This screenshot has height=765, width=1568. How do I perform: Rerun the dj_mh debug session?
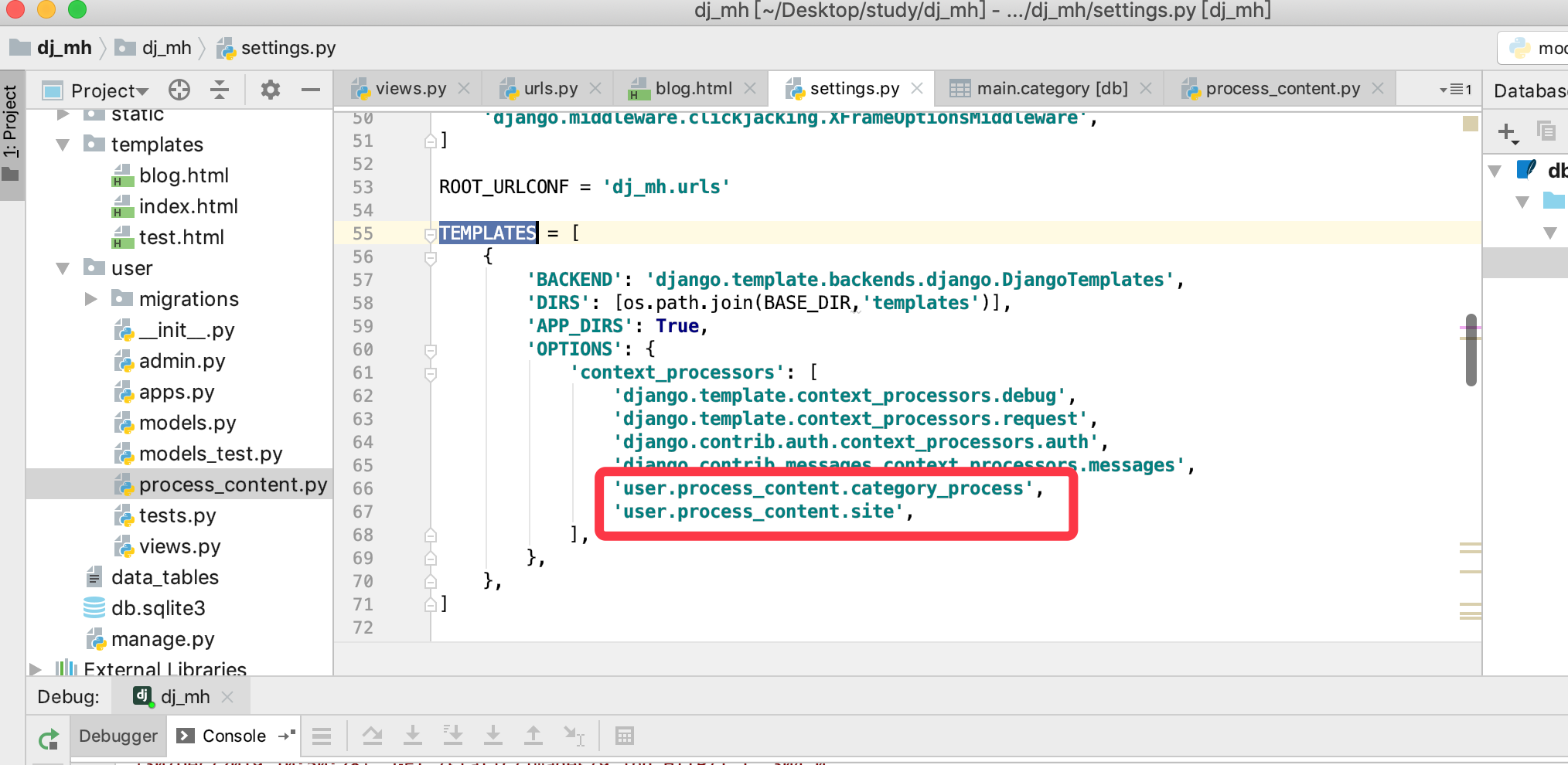pos(49,739)
